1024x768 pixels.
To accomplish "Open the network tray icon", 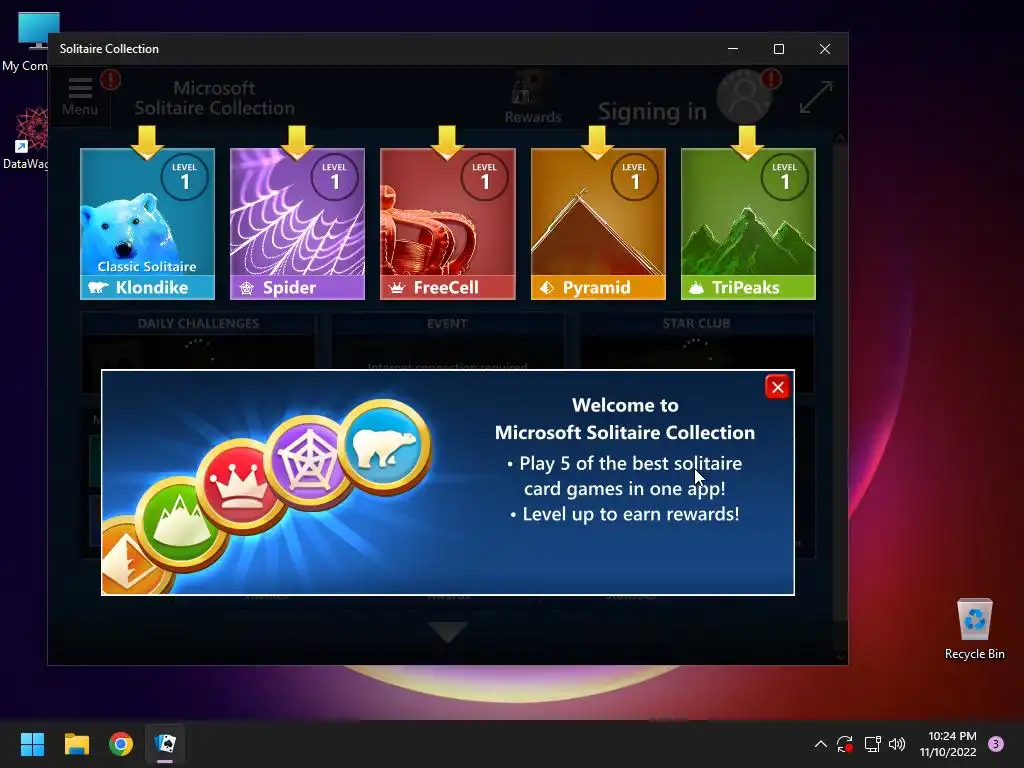I will tap(872, 744).
